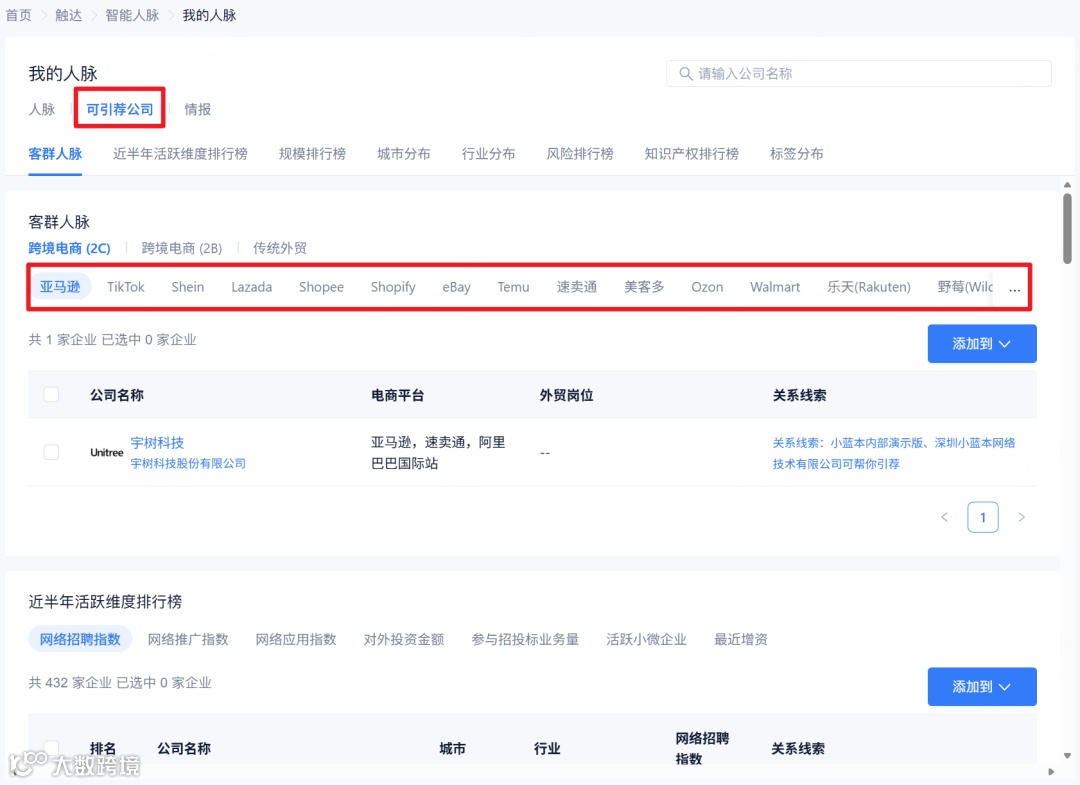Image resolution: width=1080 pixels, height=785 pixels.
Task: Select the Walmart platform filter
Action: point(775,287)
